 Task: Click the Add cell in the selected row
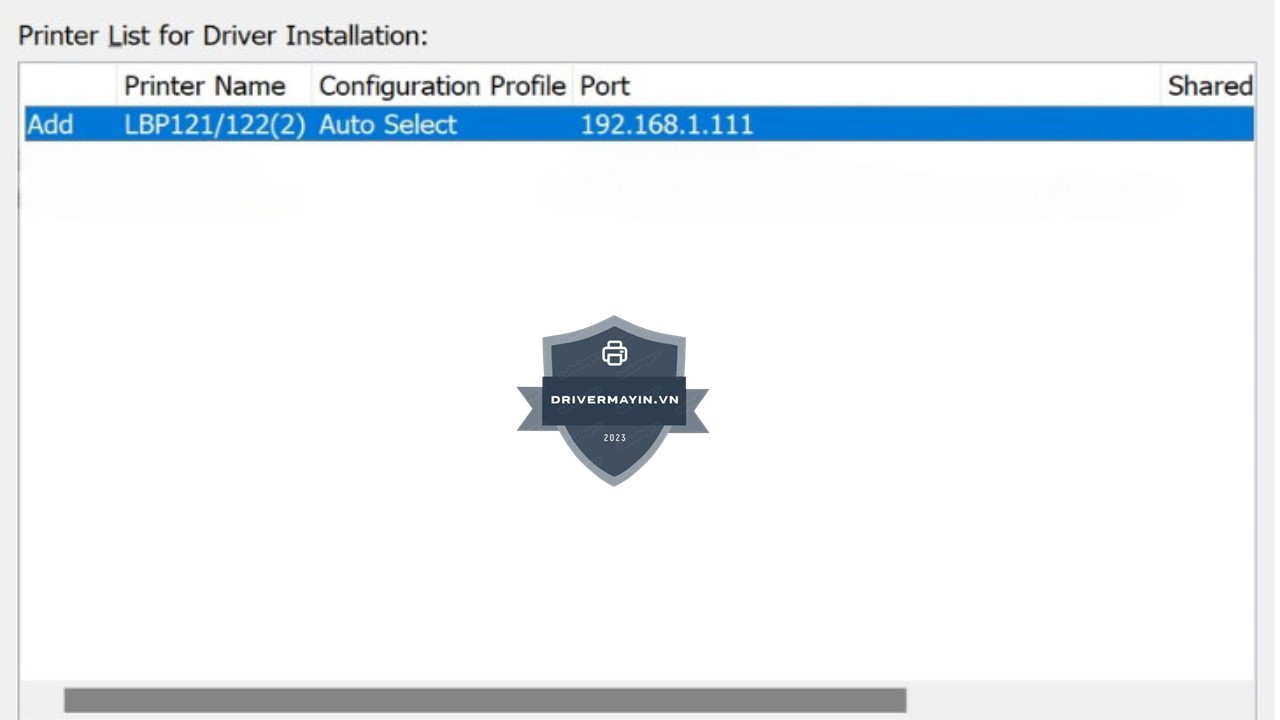click(50, 125)
